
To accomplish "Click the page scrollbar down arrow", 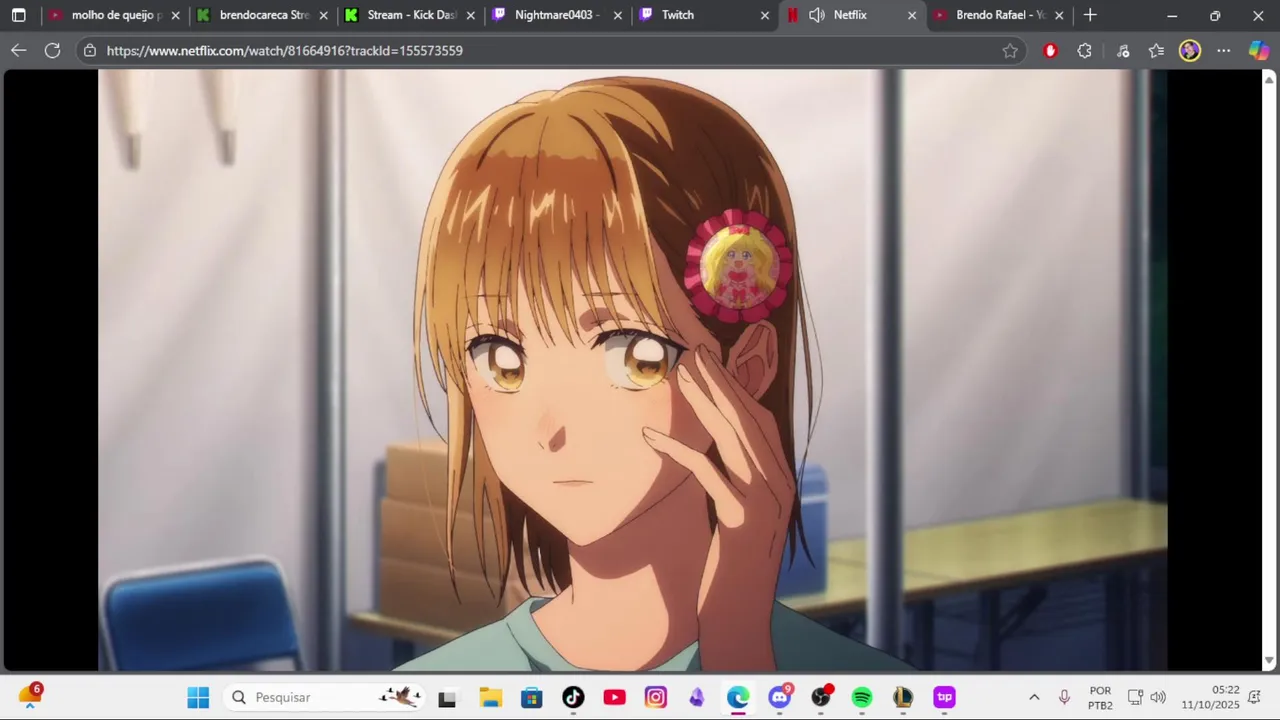I will click(1269, 661).
